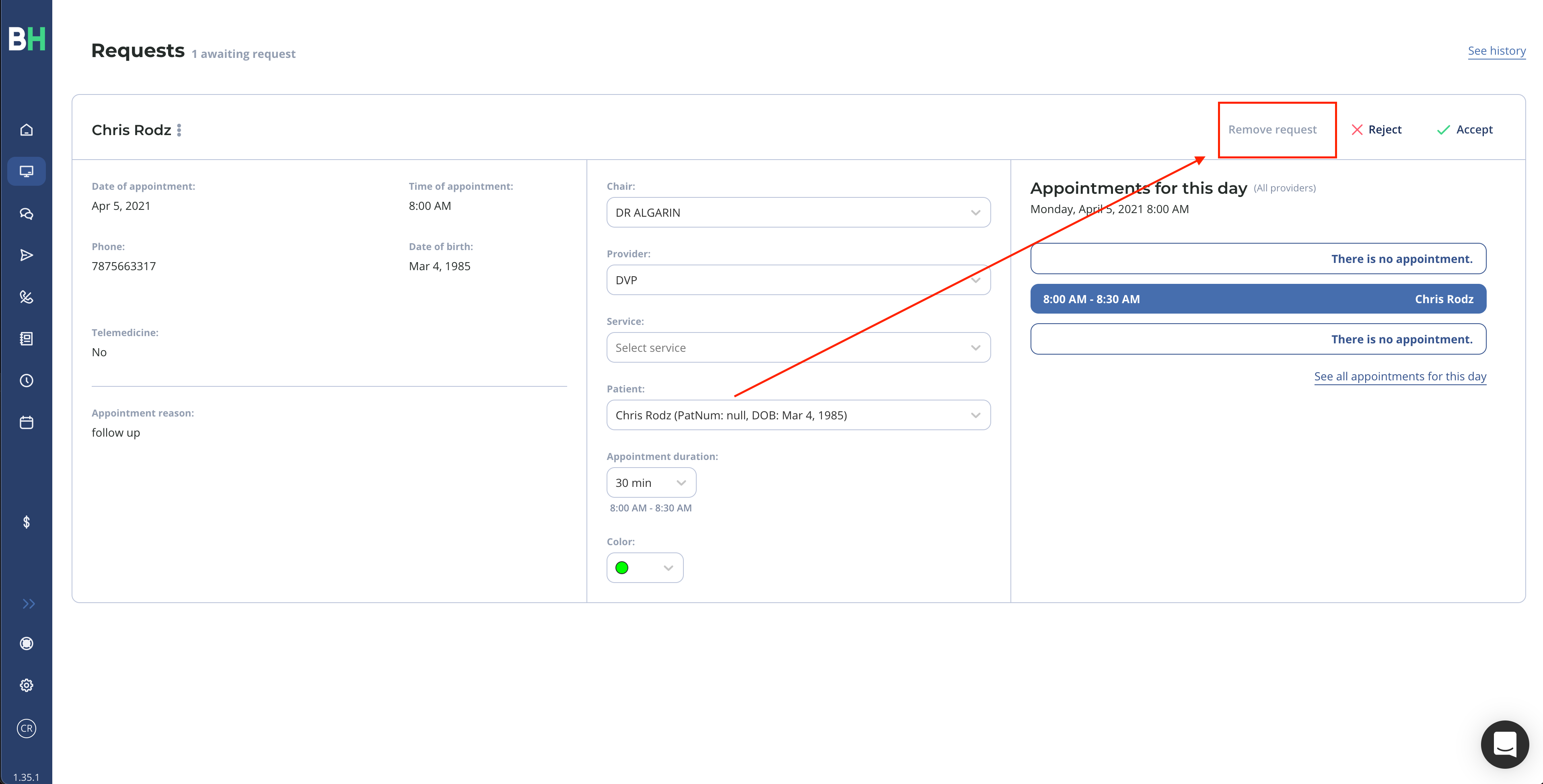Open the Chair dropdown showing DR ALGARIN
The width and height of the screenshot is (1543, 784).
tap(798, 213)
